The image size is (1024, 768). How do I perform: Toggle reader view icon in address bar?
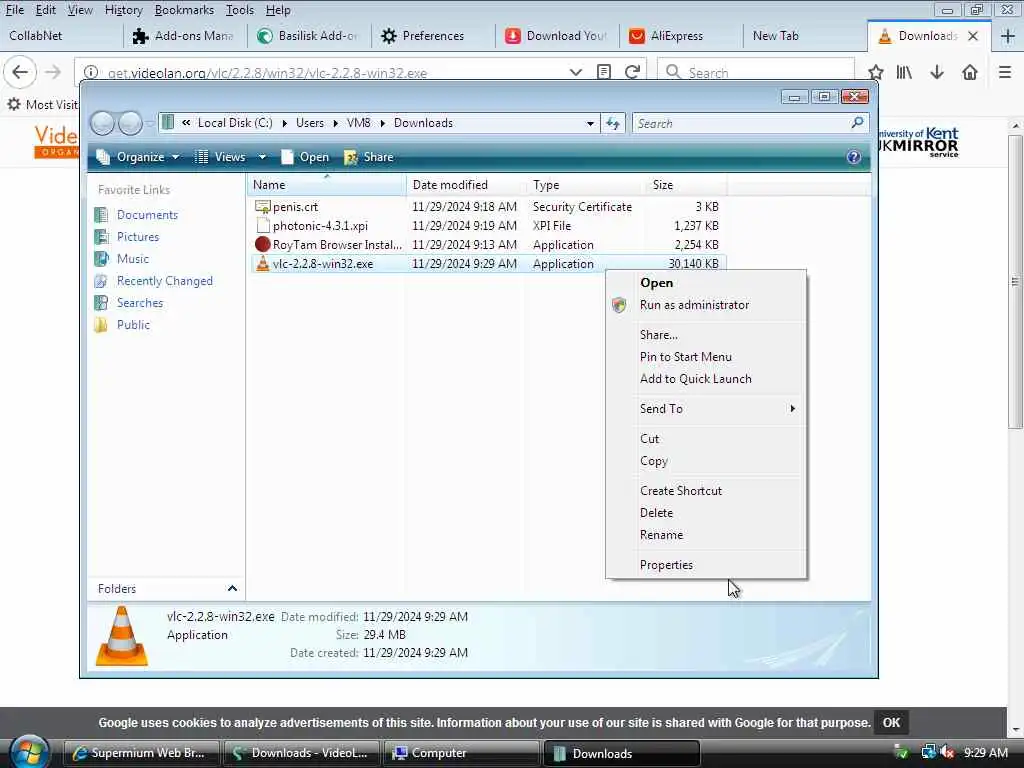[604, 72]
